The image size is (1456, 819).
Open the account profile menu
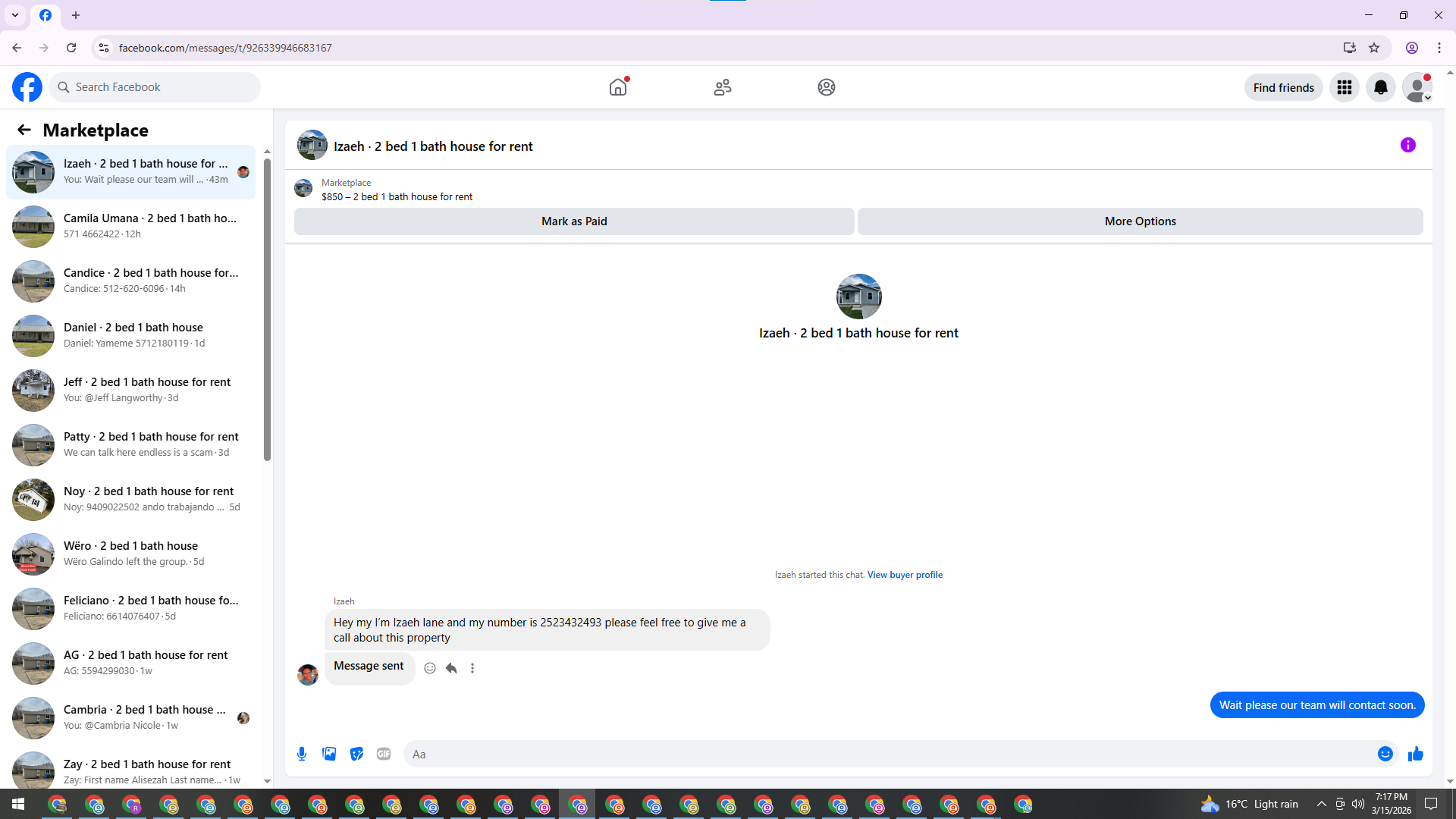pyautogui.click(x=1417, y=87)
